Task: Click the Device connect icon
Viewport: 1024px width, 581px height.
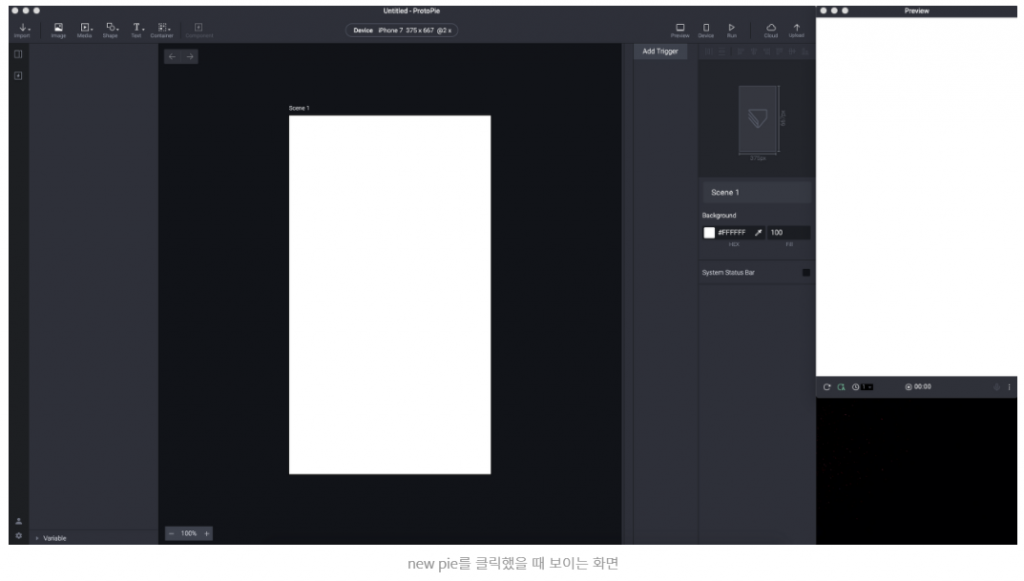Action: [706, 30]
